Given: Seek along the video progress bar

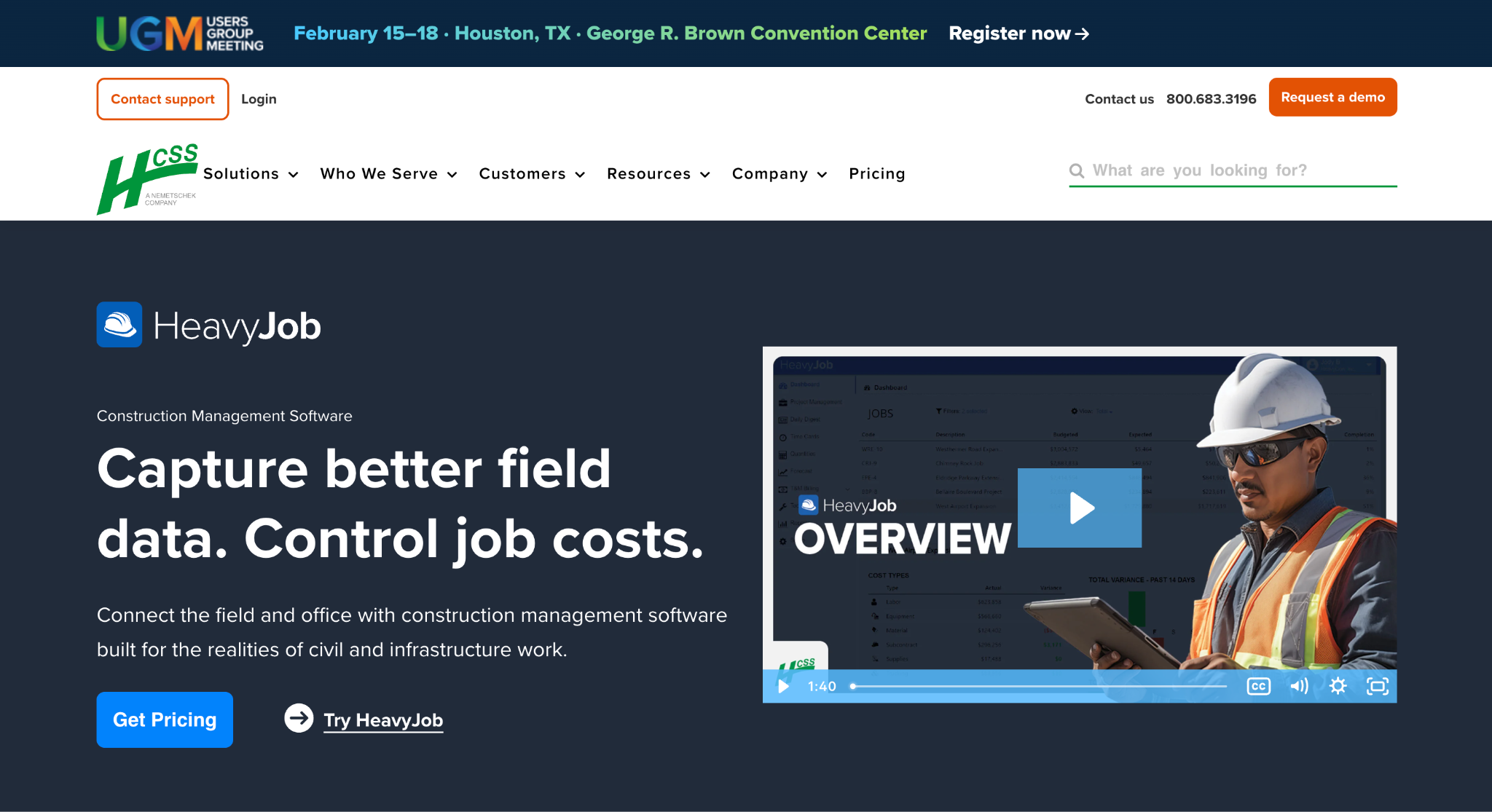Looking at the screenshot, I should click(x=1038, y=686).
